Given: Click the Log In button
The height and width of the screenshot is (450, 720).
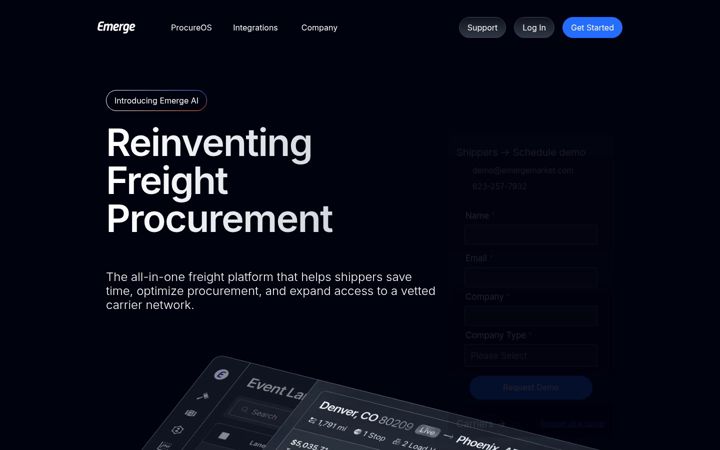Looking at the screenshot, I should pyautogui.click(x=534, y=28).
